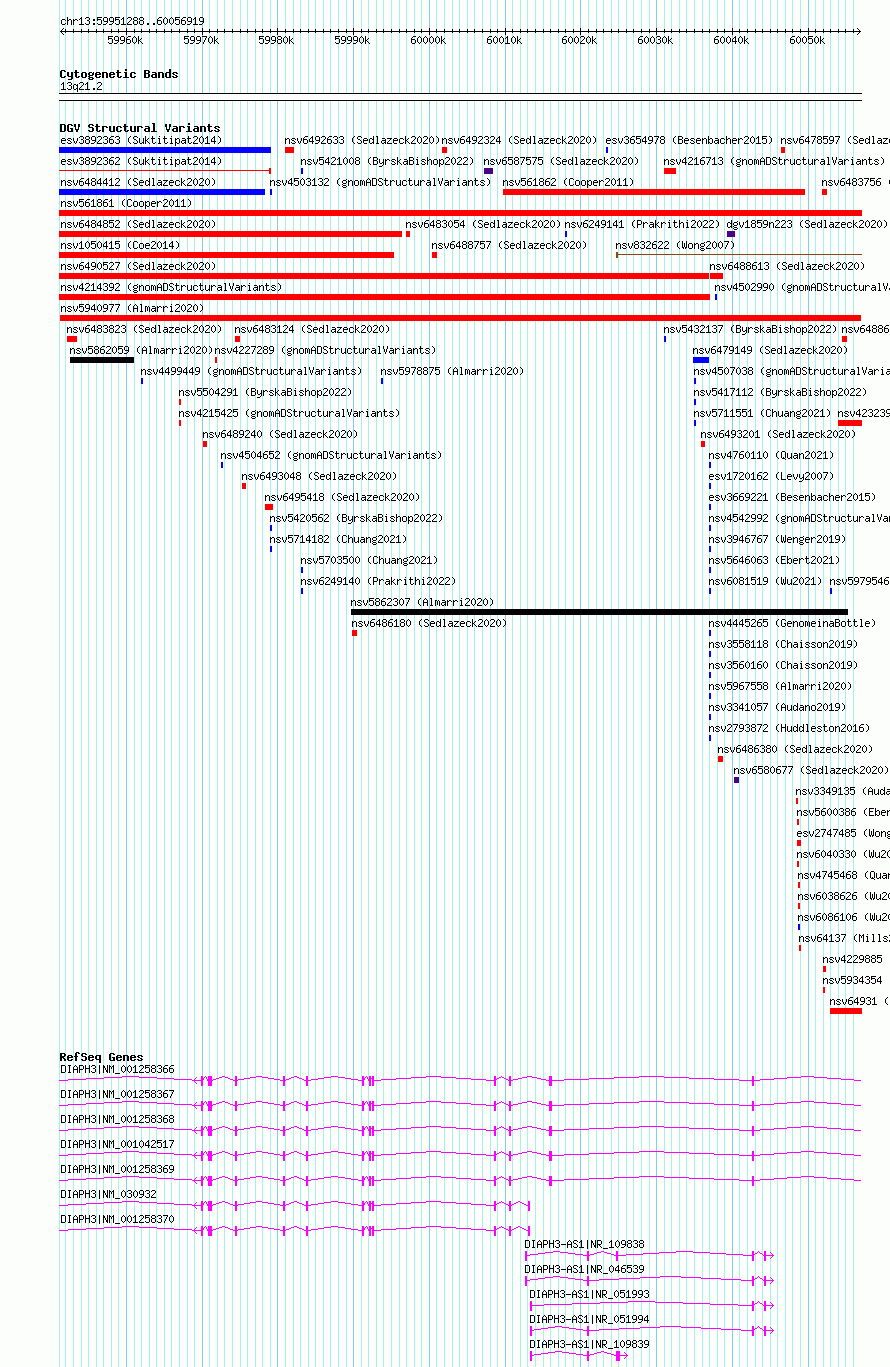Open gene transcript DIAPH3-AS1|NR_109839

[x=589, y=1344]
